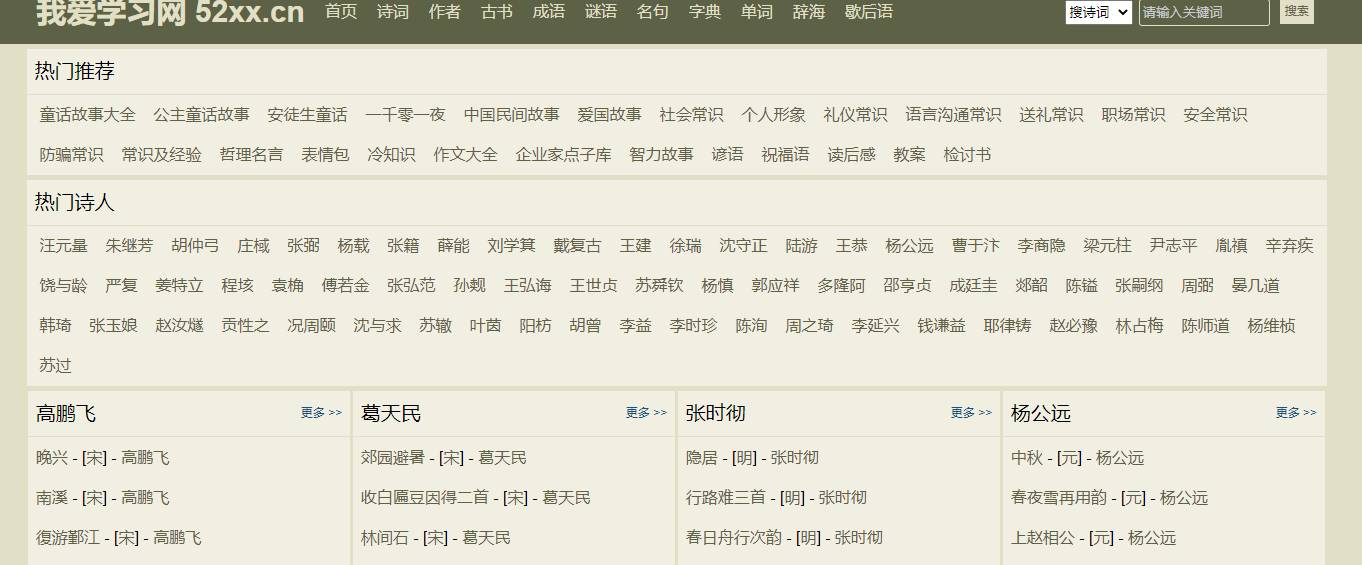Select poet 苏辙
Viewport: 1362px width, 565px height.
tap(436, 326)
